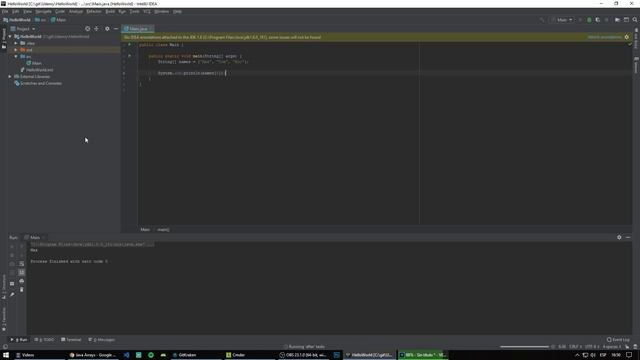Open the Refactor menu
Image resolution: width=640 pixels, height=360 pixels.
93,11
